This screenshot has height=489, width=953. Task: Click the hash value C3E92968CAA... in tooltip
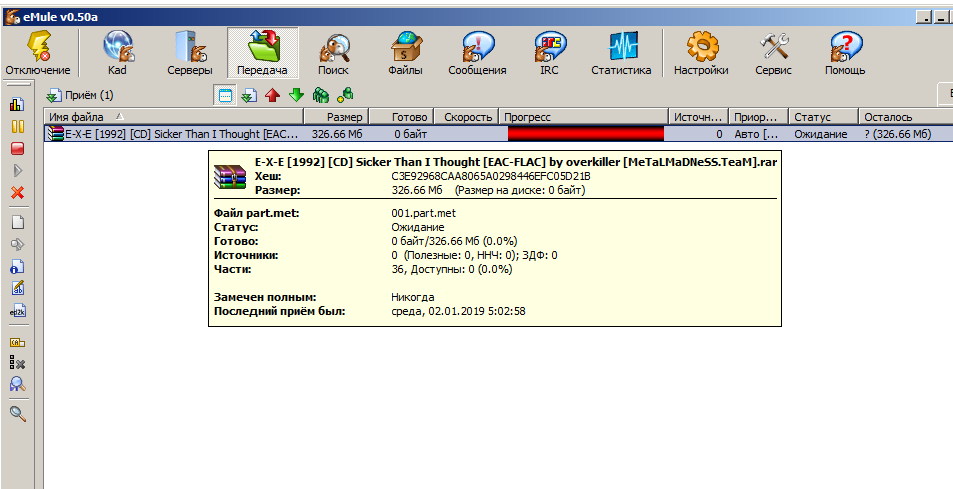(491, 177)
